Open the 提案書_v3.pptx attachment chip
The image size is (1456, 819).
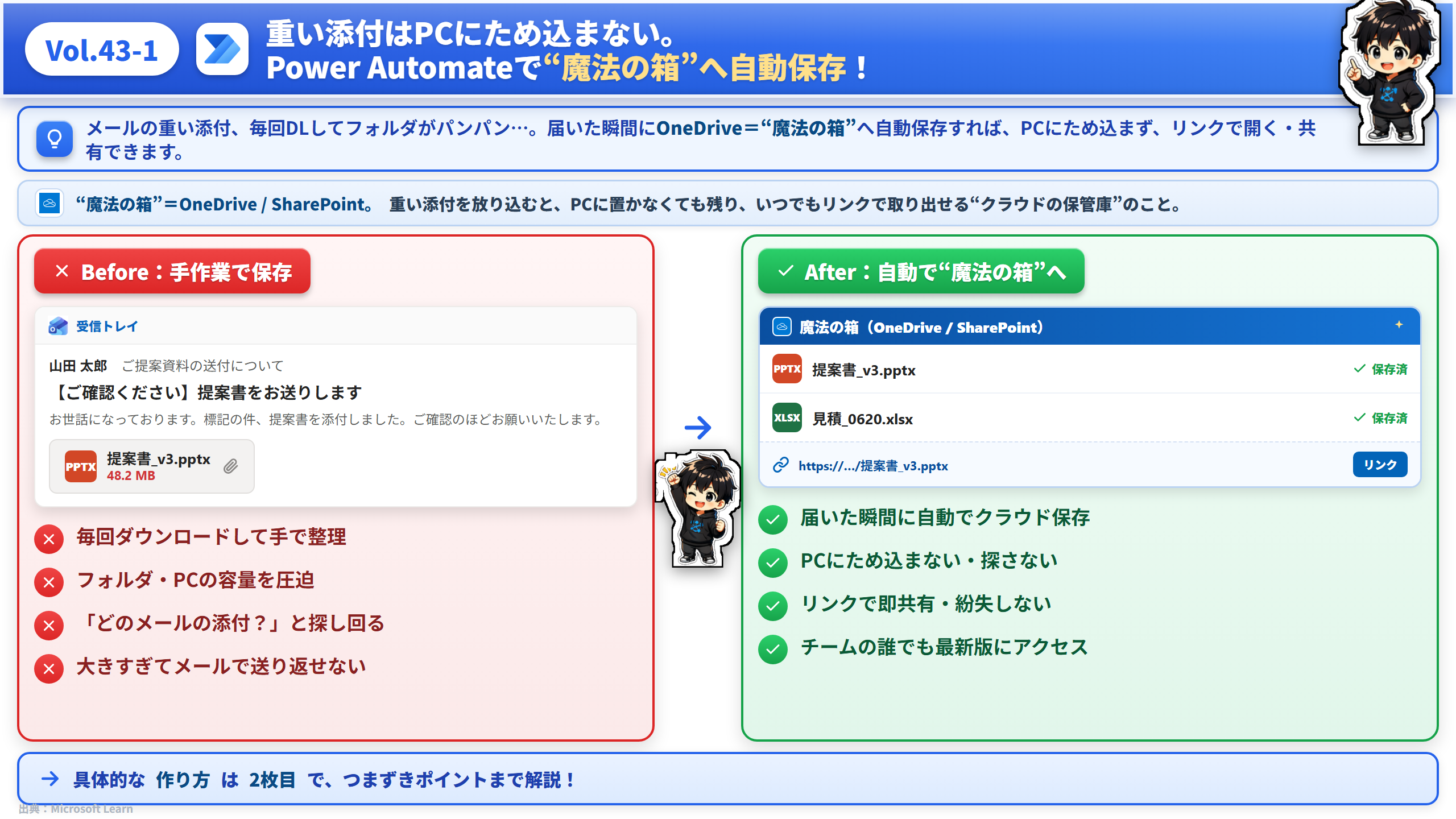pos(152,466)
